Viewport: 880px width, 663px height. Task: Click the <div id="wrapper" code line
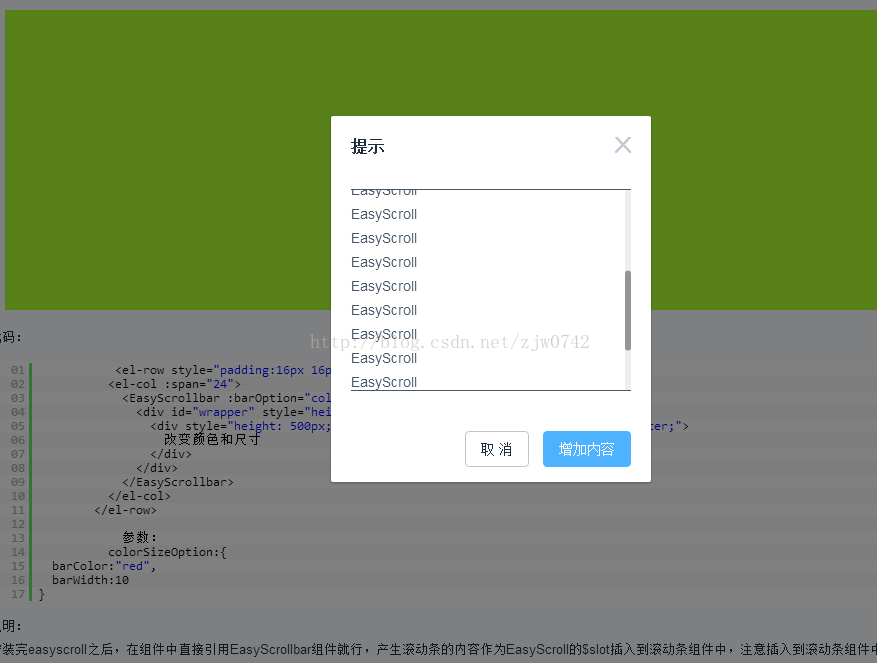coord(233,412)
